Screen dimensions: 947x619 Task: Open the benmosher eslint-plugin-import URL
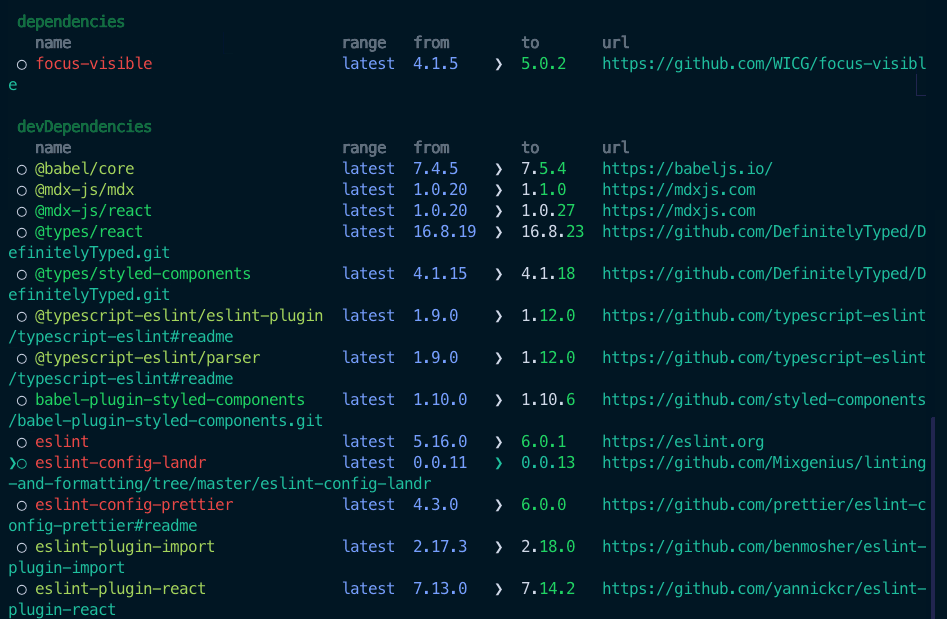coord(763,547)
